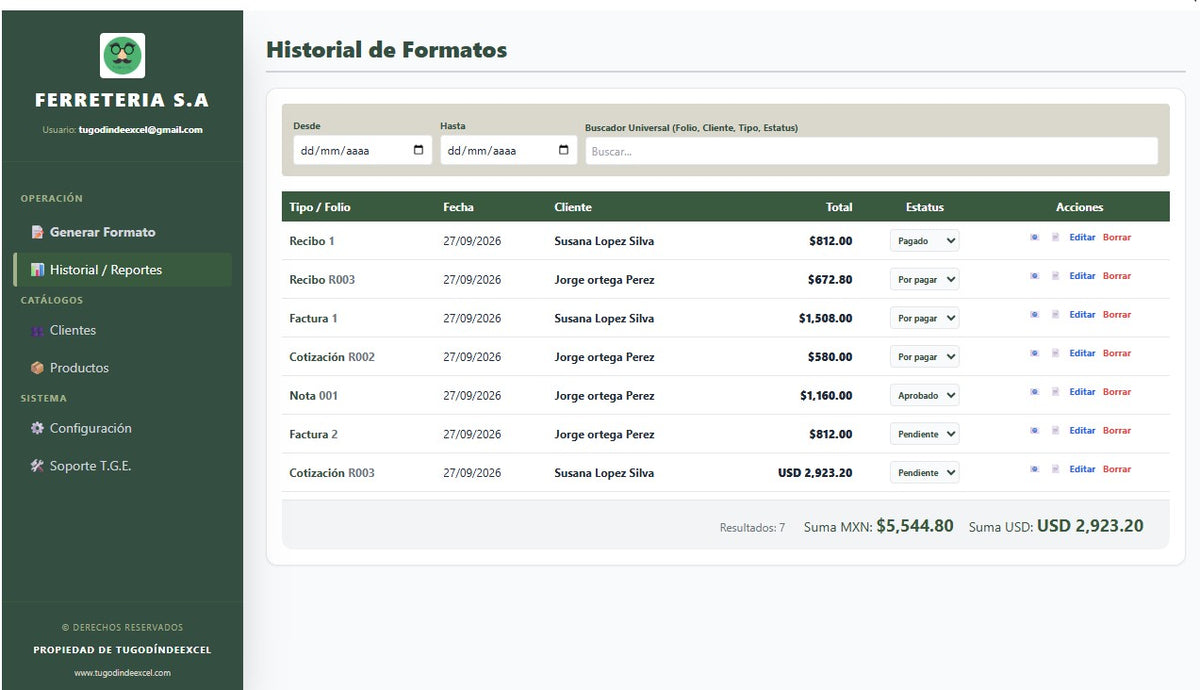The image size is (1200, 690).
Task: Open status dropdown for Factura 1
Action: (x=924, y=318)
